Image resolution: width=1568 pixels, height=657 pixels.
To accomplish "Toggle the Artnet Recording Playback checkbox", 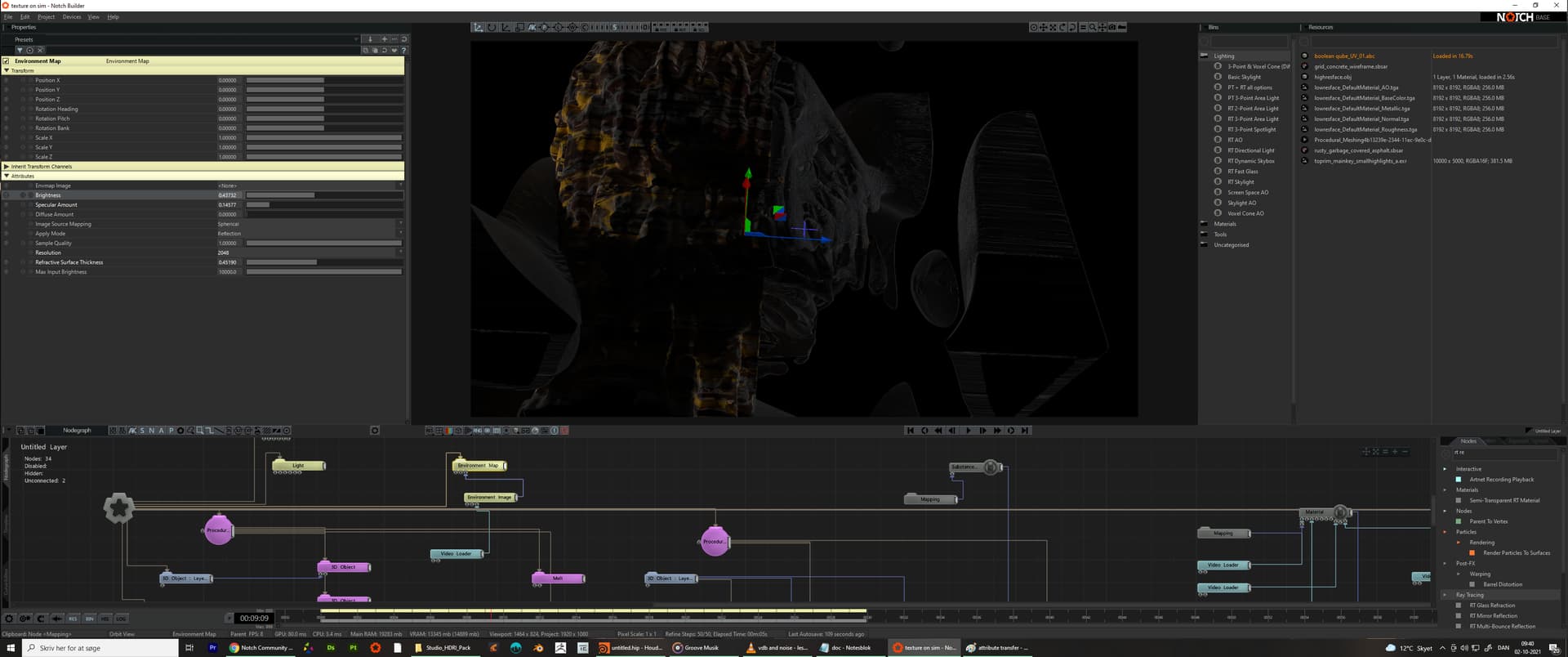I will 1459,480.
